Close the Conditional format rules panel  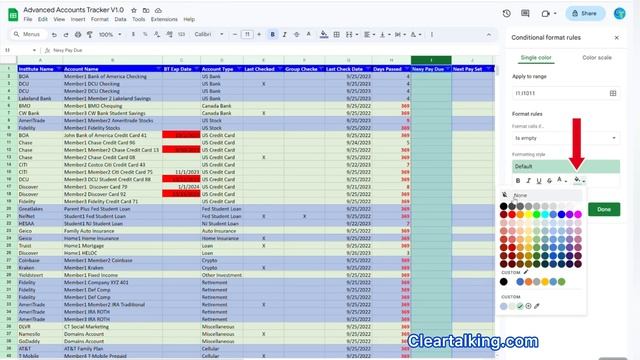click(616, 38)
